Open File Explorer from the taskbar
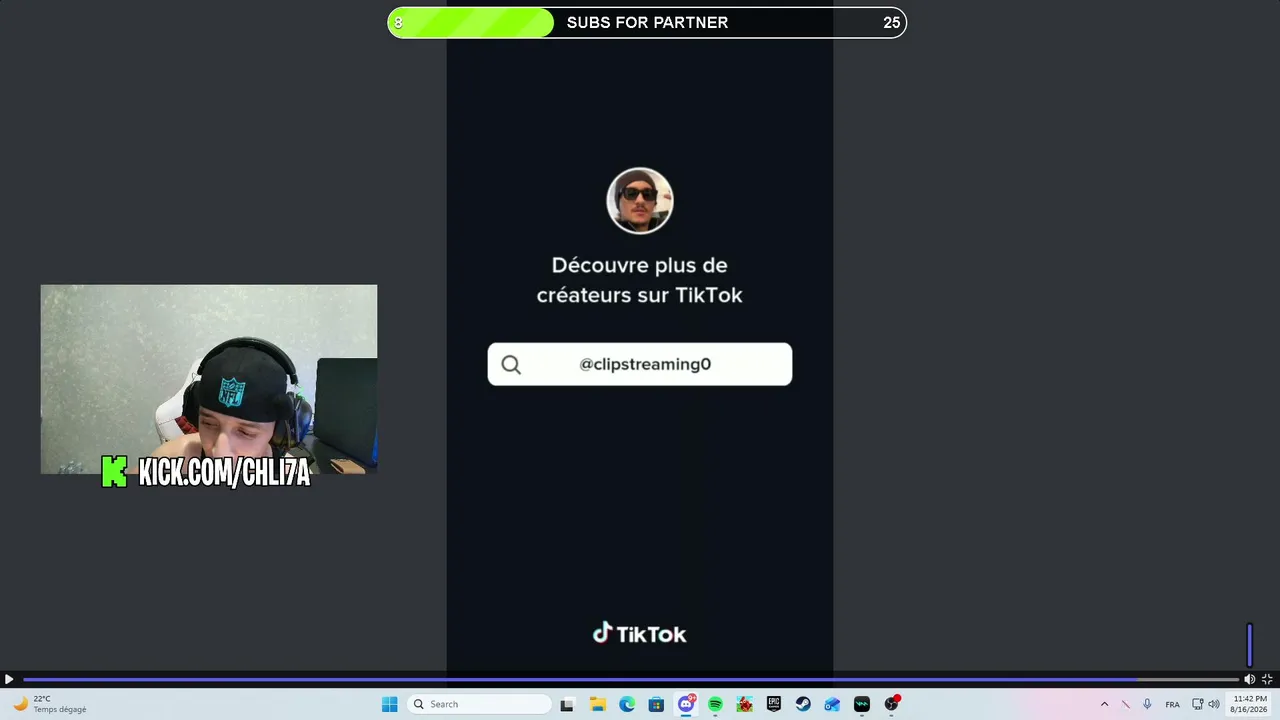 597,704
